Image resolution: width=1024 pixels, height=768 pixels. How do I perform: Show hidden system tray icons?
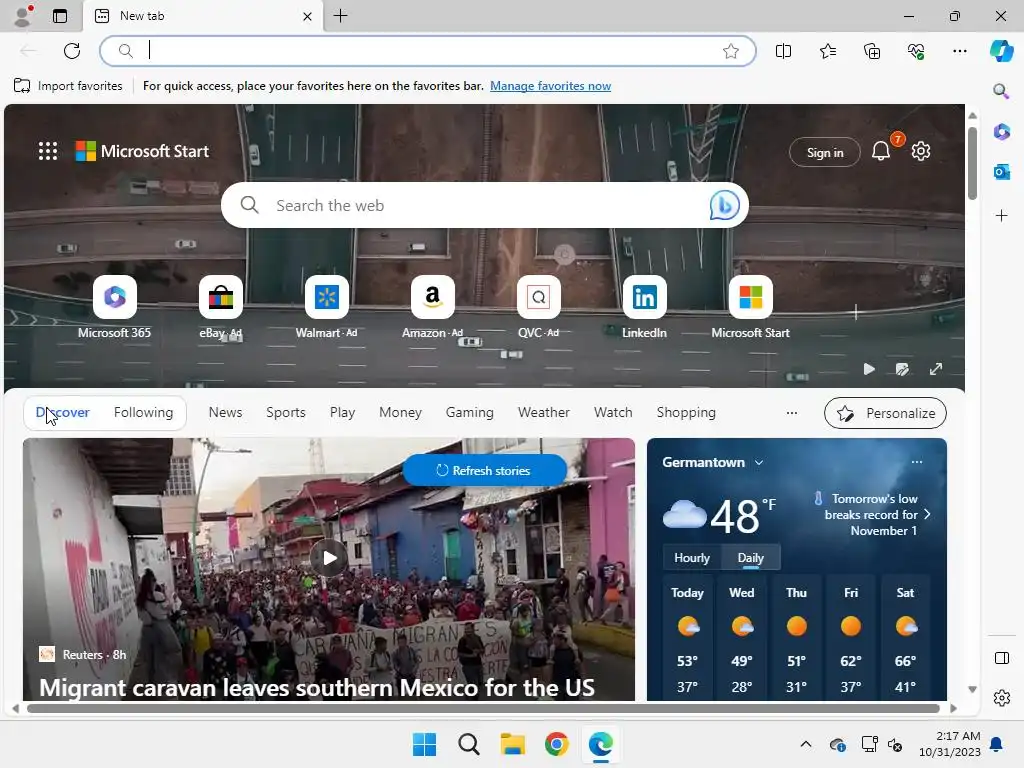click(806, 744)
